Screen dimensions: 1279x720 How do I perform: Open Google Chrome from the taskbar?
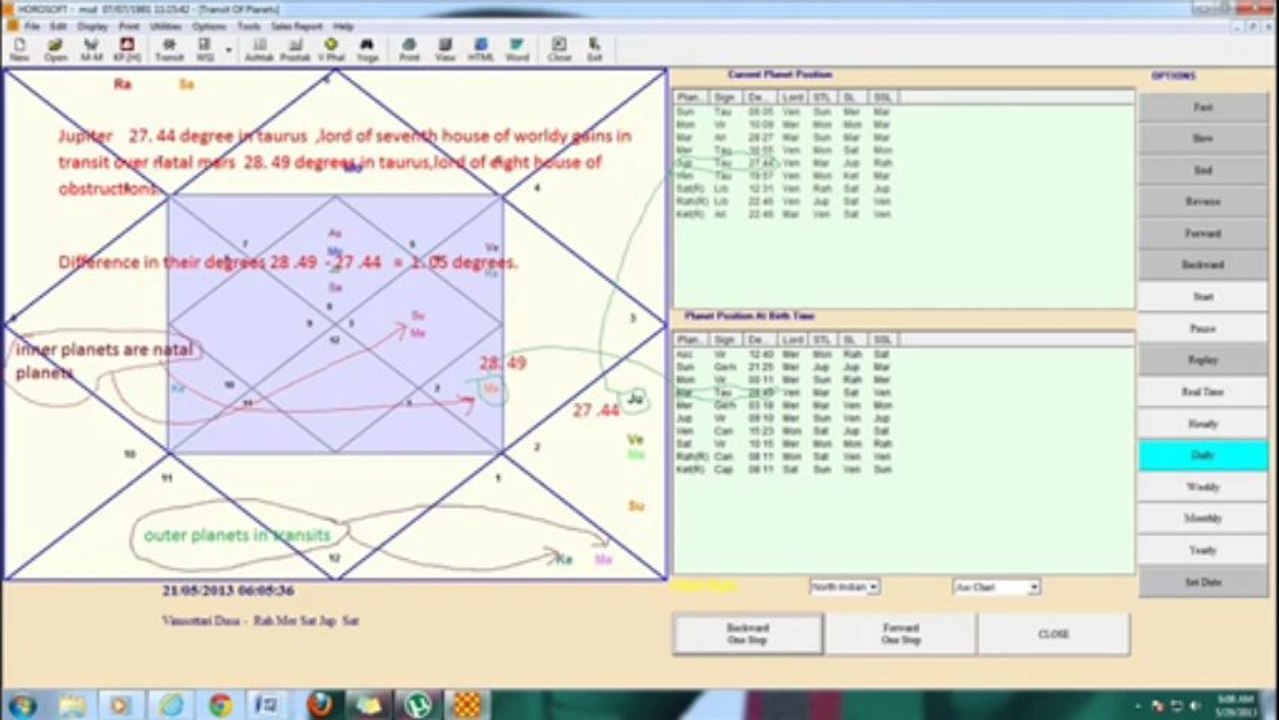click(221, 705)
